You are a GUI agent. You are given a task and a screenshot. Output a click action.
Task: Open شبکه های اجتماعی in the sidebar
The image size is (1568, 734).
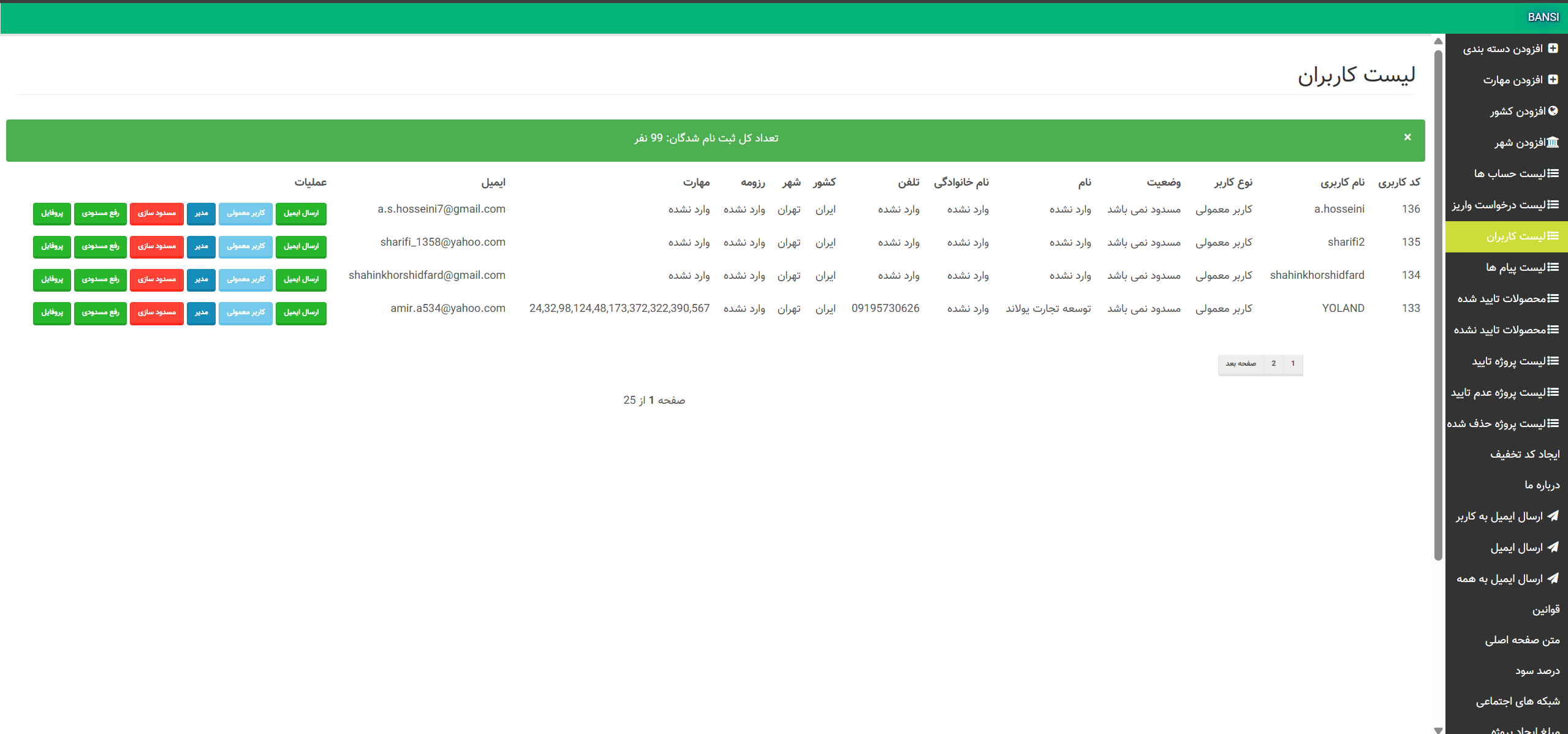click(x=1518, y=702)
